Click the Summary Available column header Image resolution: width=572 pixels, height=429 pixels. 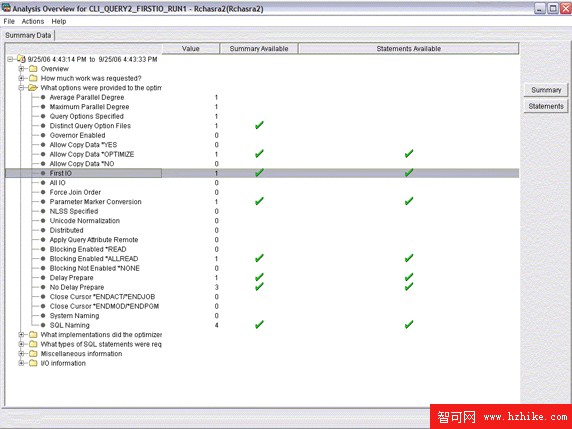[259, 49]
